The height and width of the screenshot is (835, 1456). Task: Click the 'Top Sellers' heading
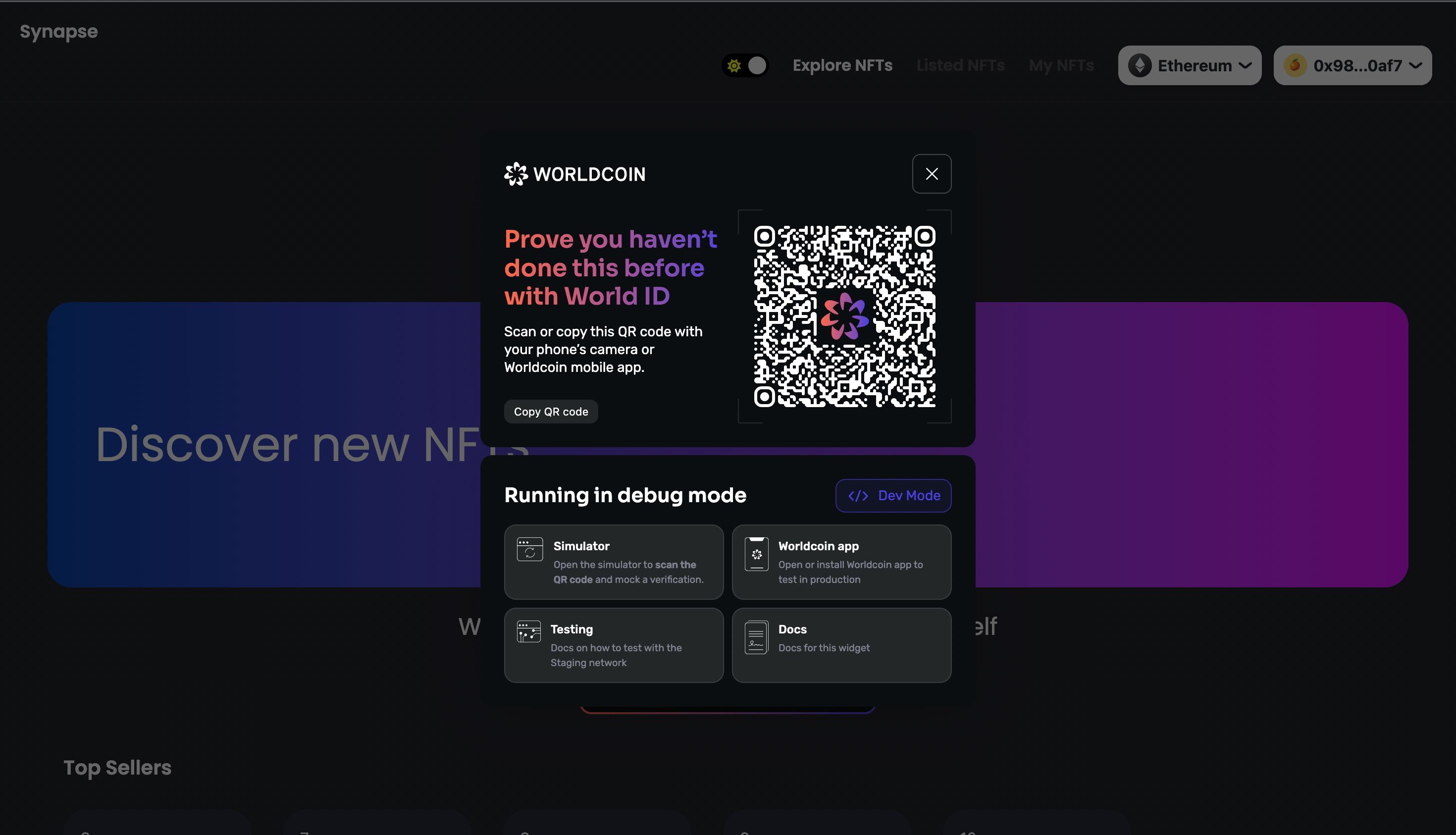[117, 768]
